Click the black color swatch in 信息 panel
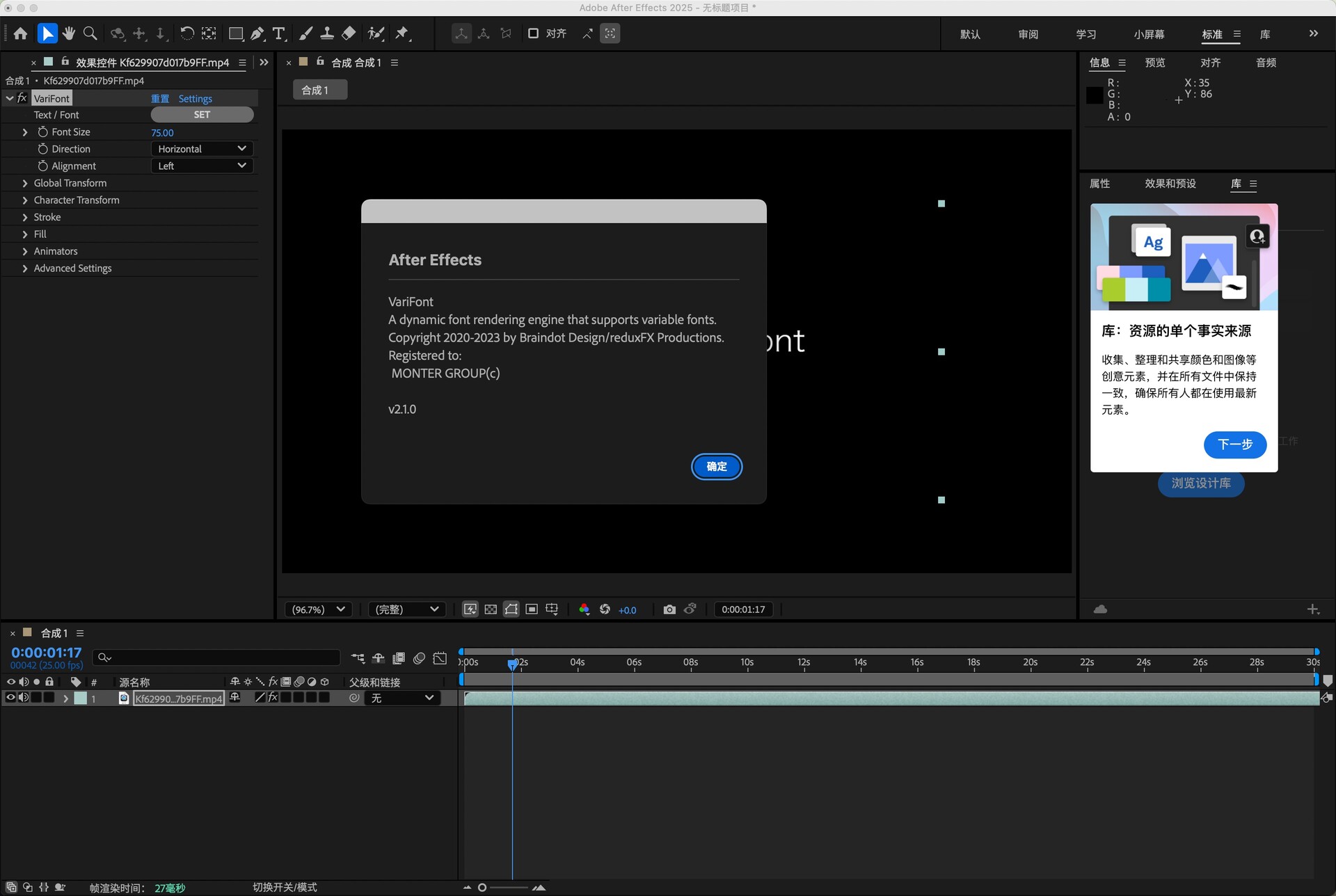This screenshot has height=896, width=1336. [1095, 95]
